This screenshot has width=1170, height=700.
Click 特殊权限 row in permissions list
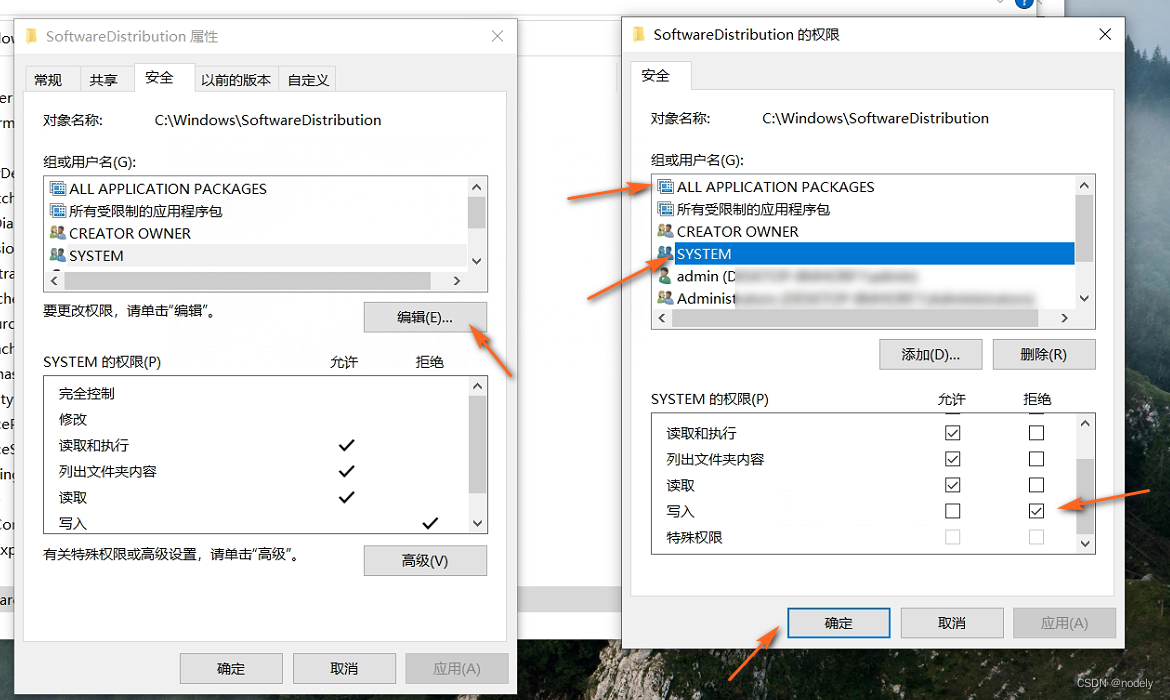pyautogui.click(x=863, y=537)
